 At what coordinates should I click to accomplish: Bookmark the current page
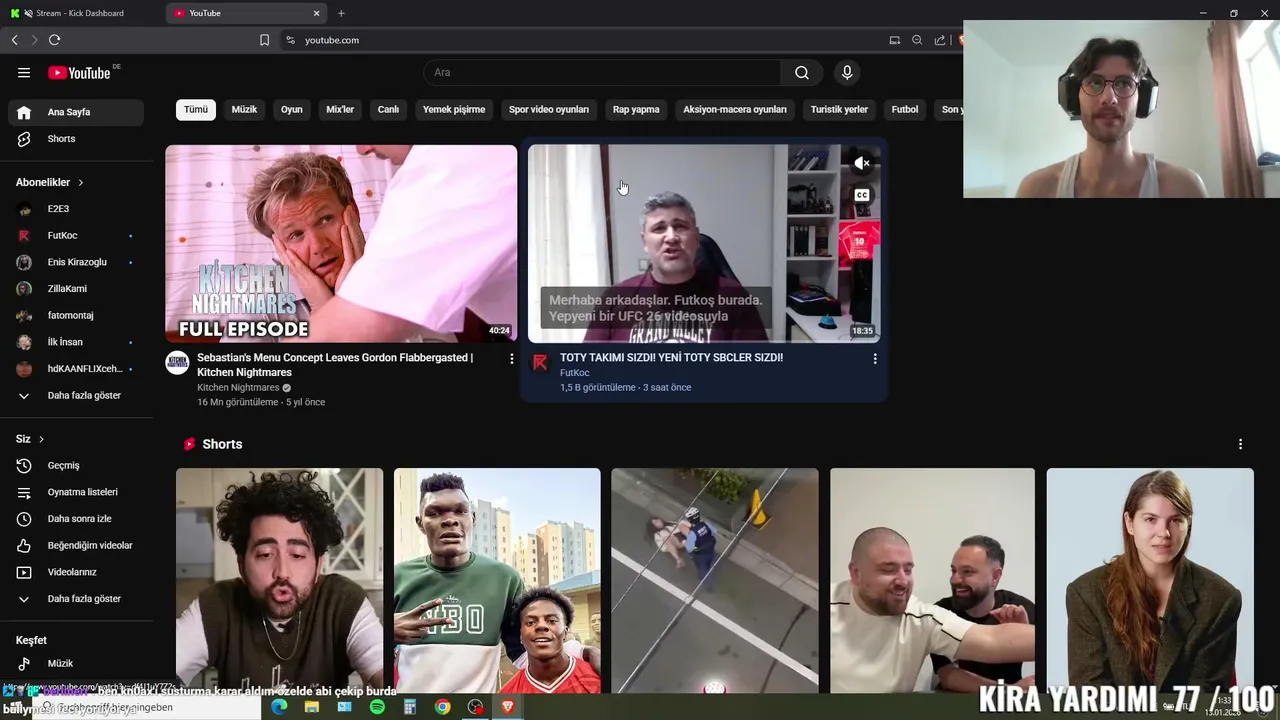pyautogui.click(x=264, y=40)
